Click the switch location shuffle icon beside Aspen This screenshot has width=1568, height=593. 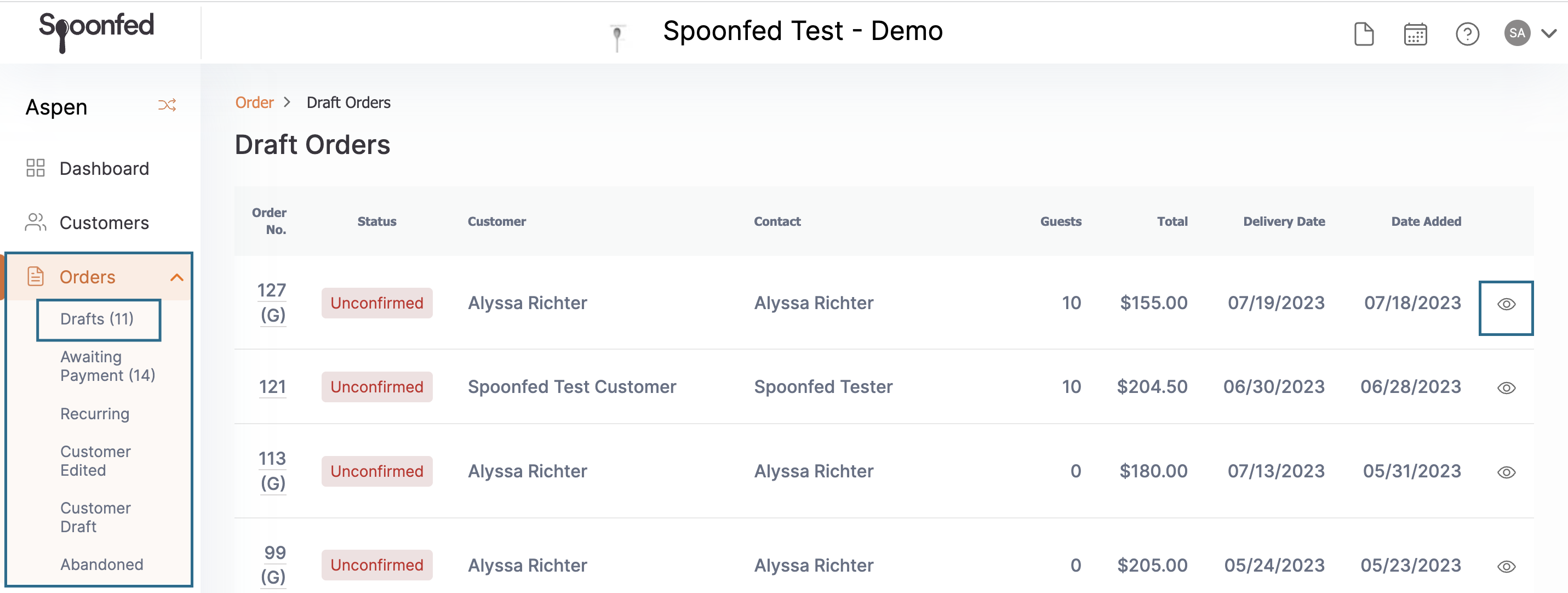point(167,105)
